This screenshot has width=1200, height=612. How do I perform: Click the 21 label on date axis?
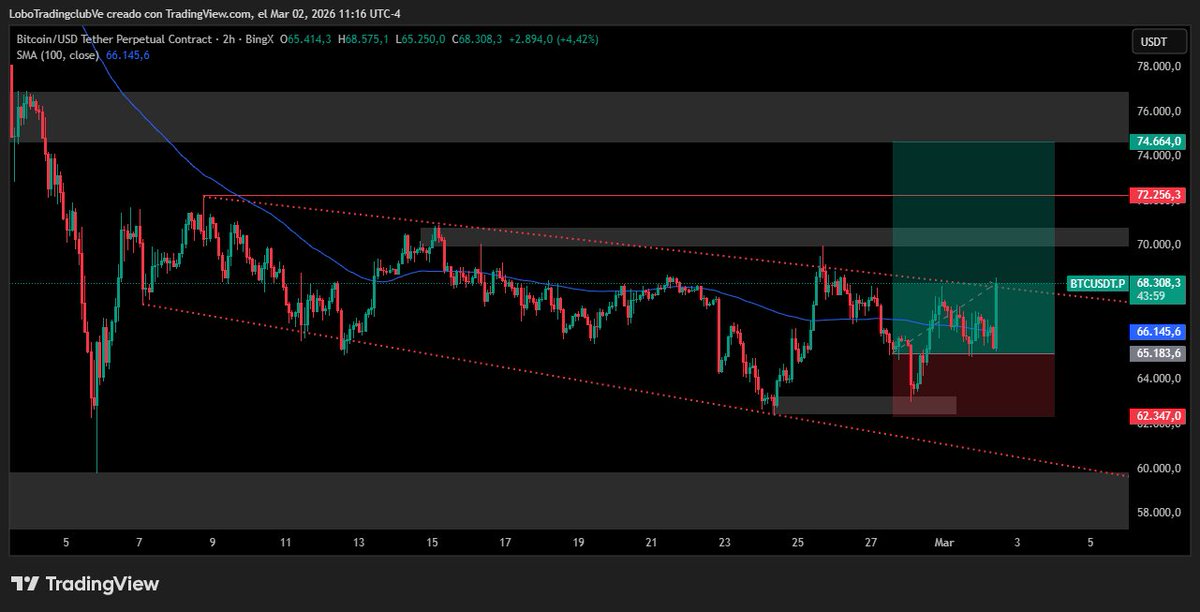(651, 543)
